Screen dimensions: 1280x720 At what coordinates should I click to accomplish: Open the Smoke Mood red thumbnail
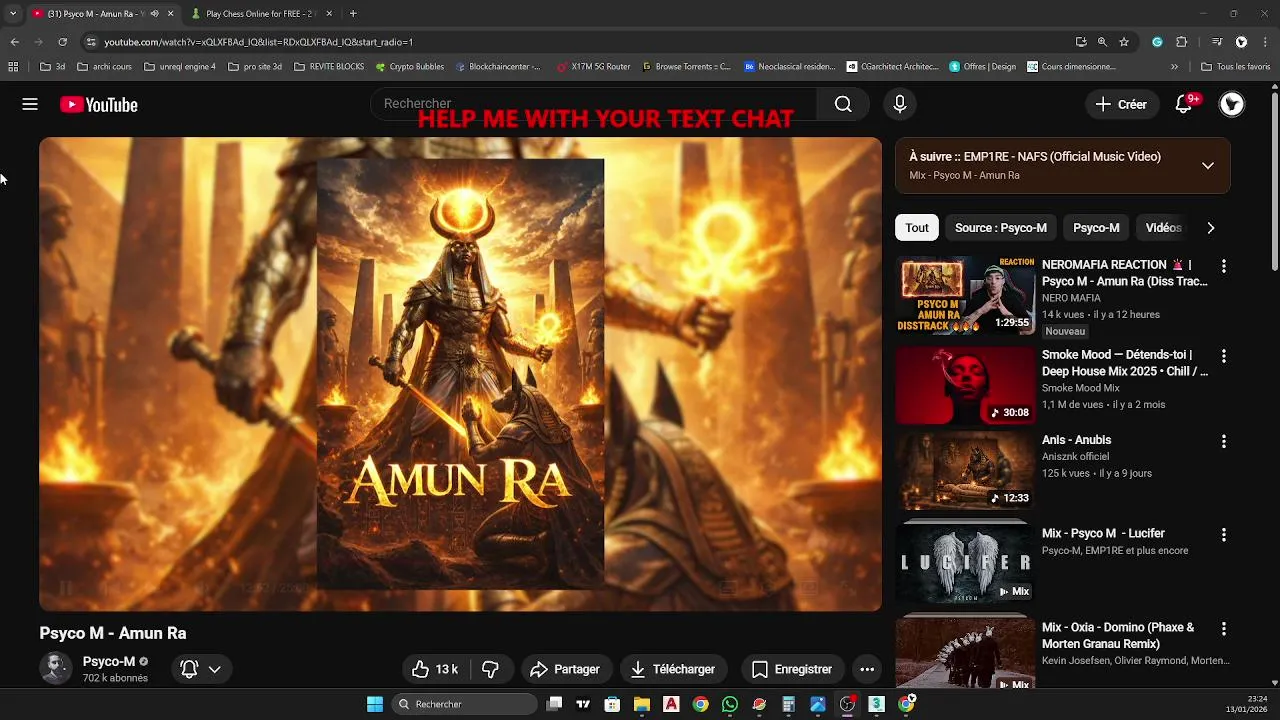tap(965, 385)
